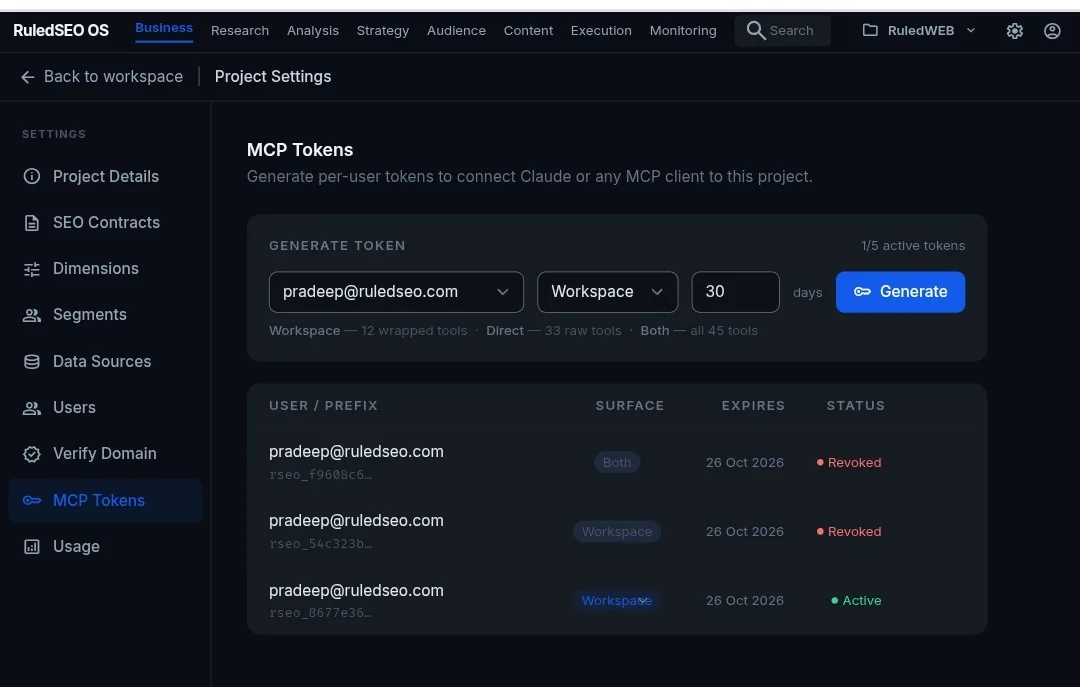Generate a new MCP token
Image resolution: width=1080 pixels, height=687 pixels.
click(x=900, y=292)
